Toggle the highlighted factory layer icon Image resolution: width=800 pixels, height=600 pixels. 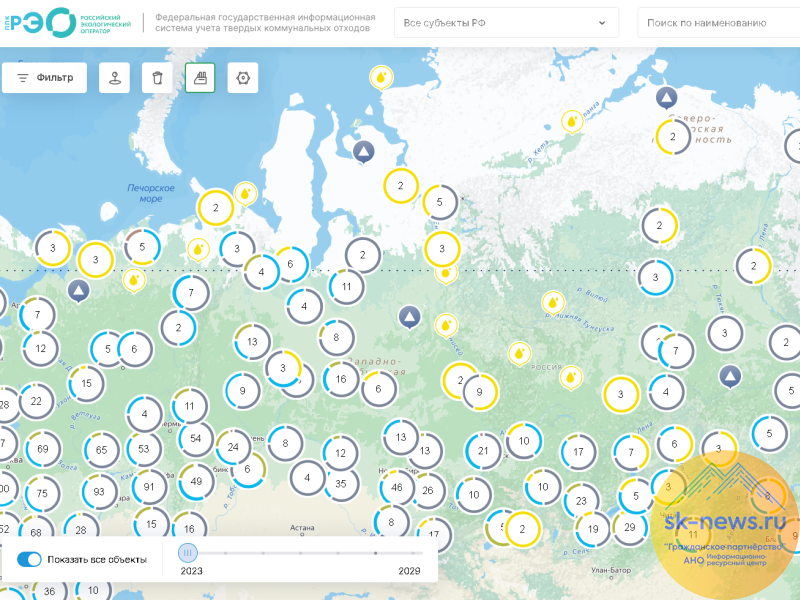pos(200,78)
